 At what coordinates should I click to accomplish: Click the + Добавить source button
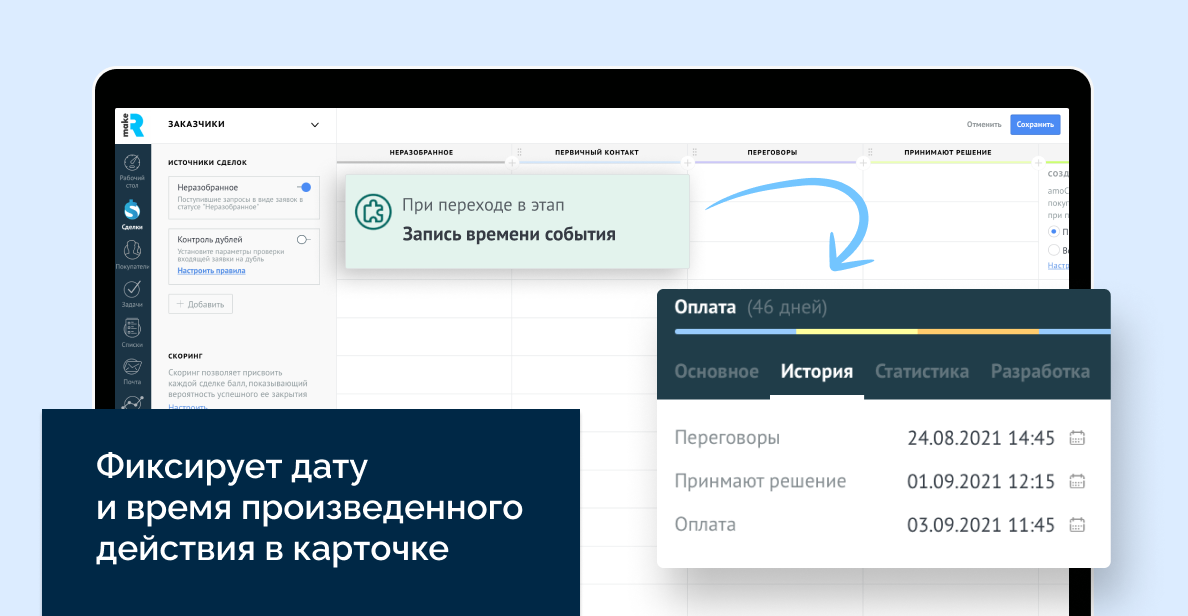(x=201, y=304)
